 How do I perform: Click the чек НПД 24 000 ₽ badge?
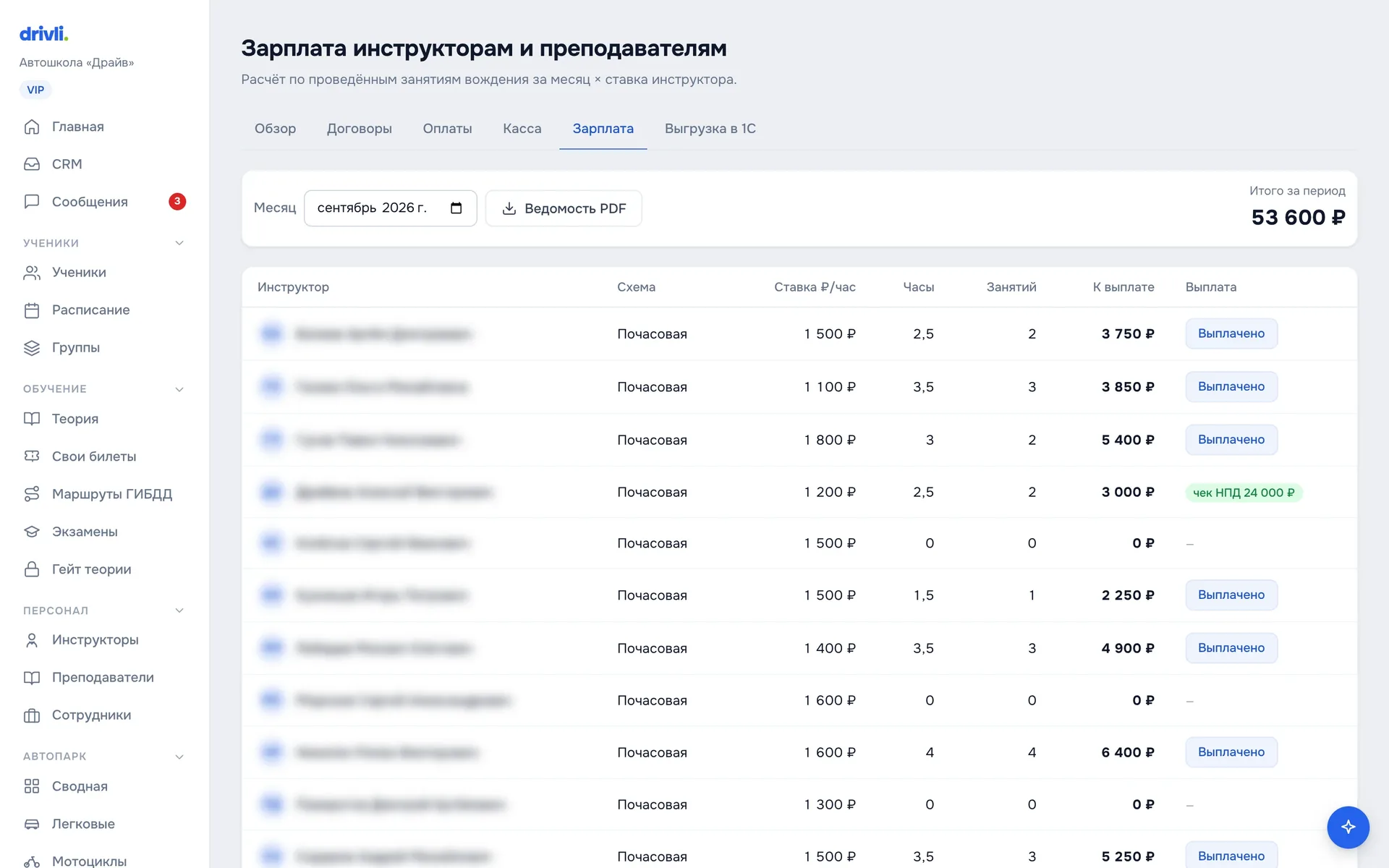pyautogui.click(x=1244, y=493)
